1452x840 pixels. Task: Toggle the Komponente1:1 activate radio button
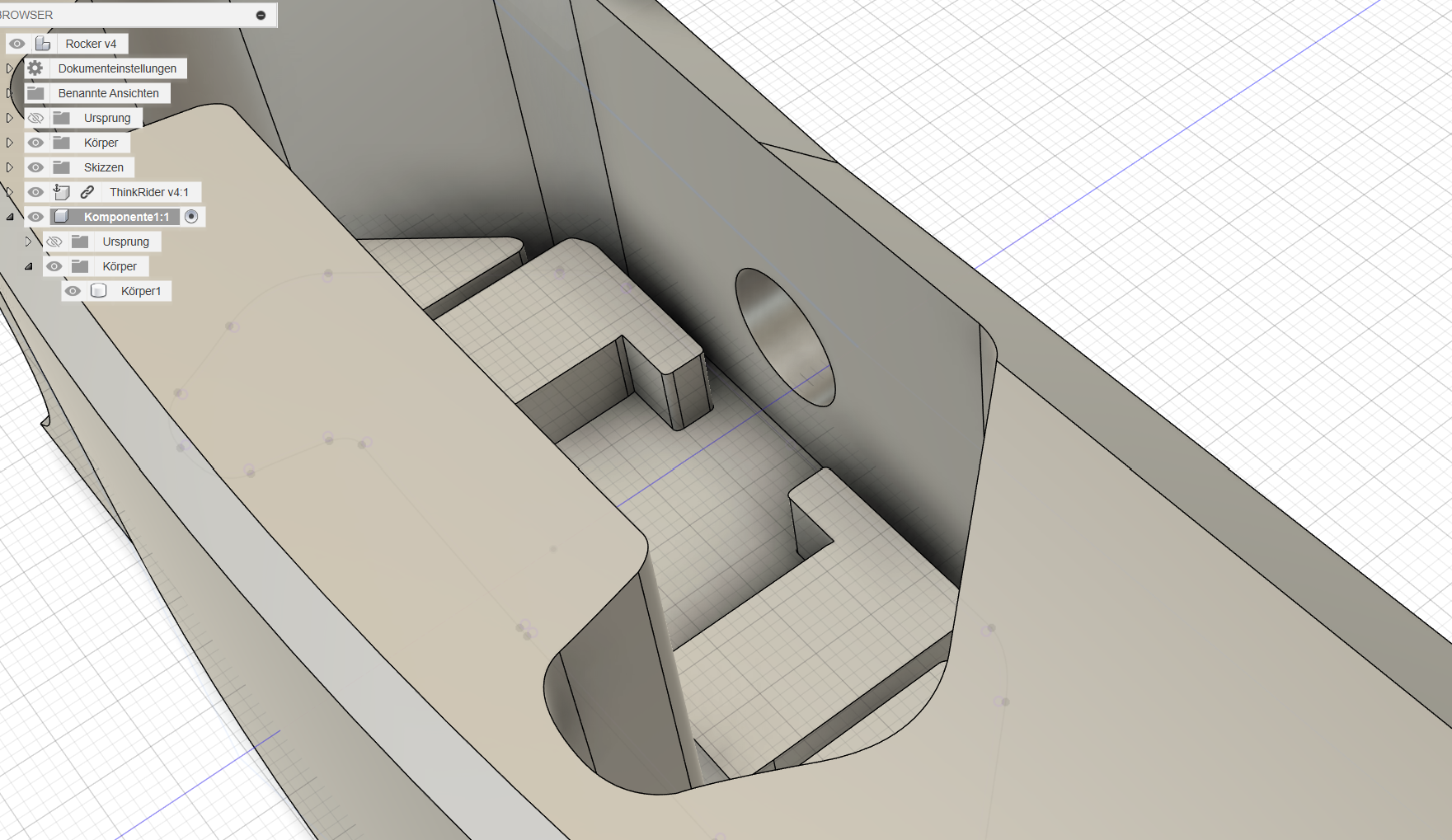[x=191, y=217]
